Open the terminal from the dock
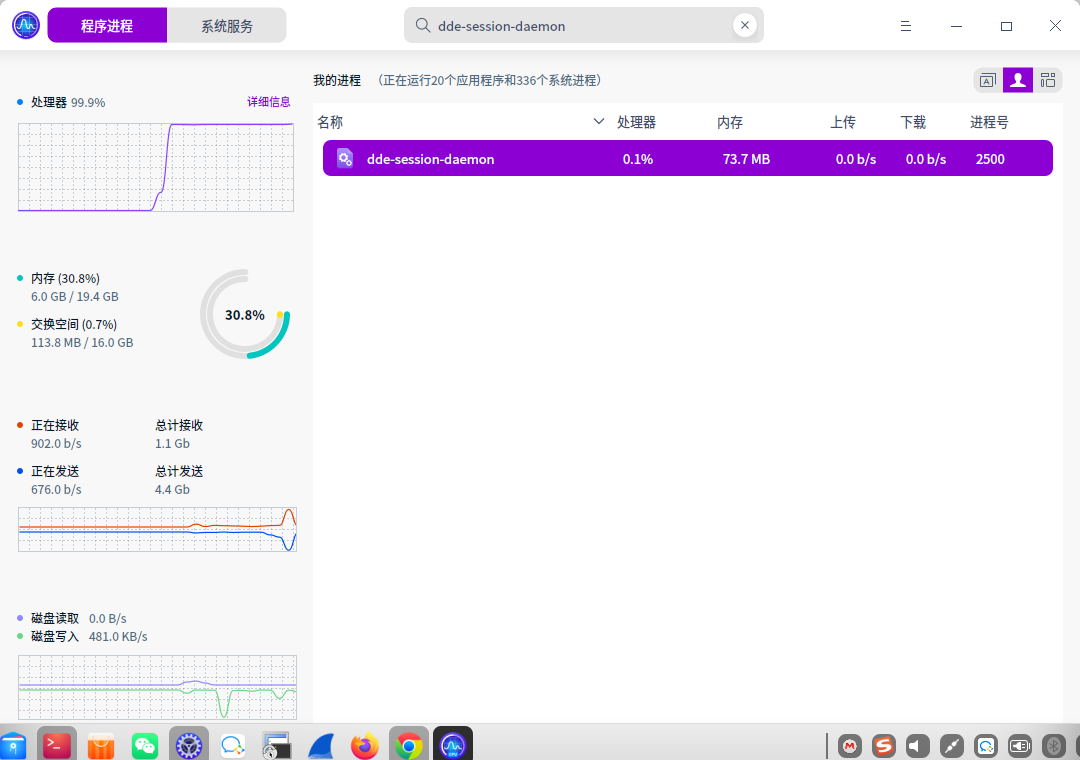Screen dimensions: 1080x760 [56, 745]
